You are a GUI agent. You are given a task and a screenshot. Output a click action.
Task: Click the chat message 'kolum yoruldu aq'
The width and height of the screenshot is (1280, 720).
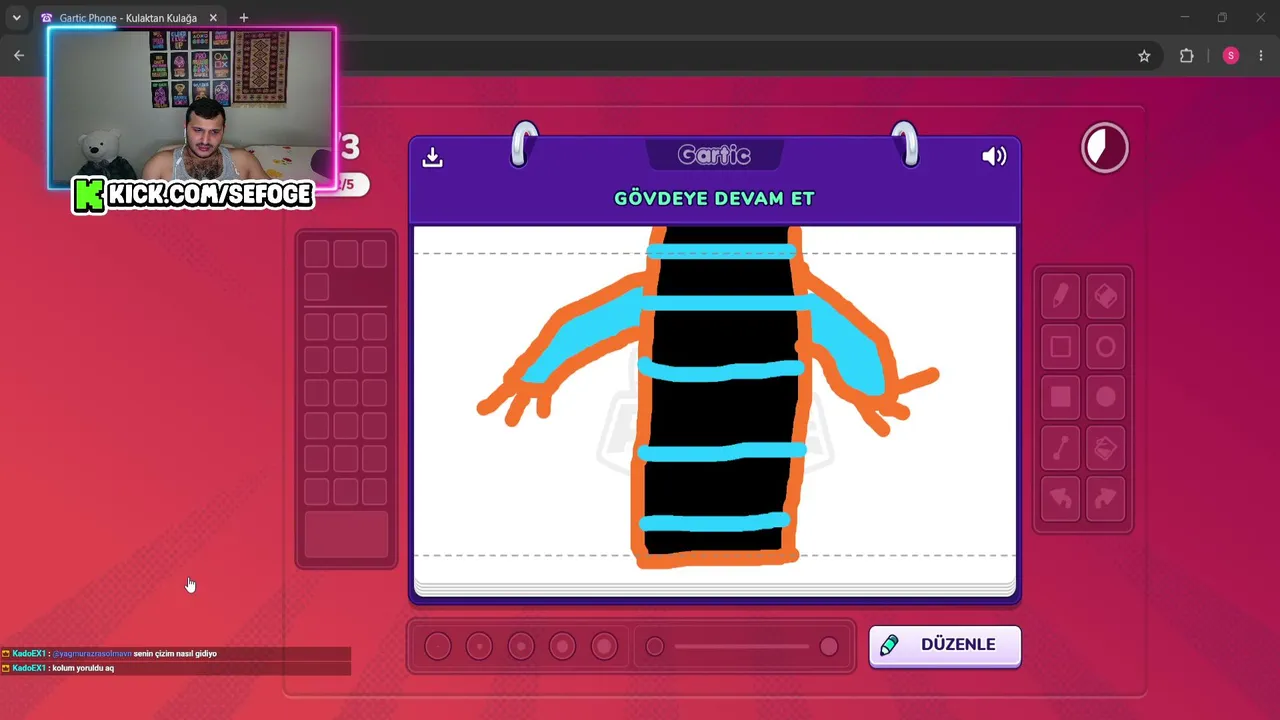click(81, 668)
